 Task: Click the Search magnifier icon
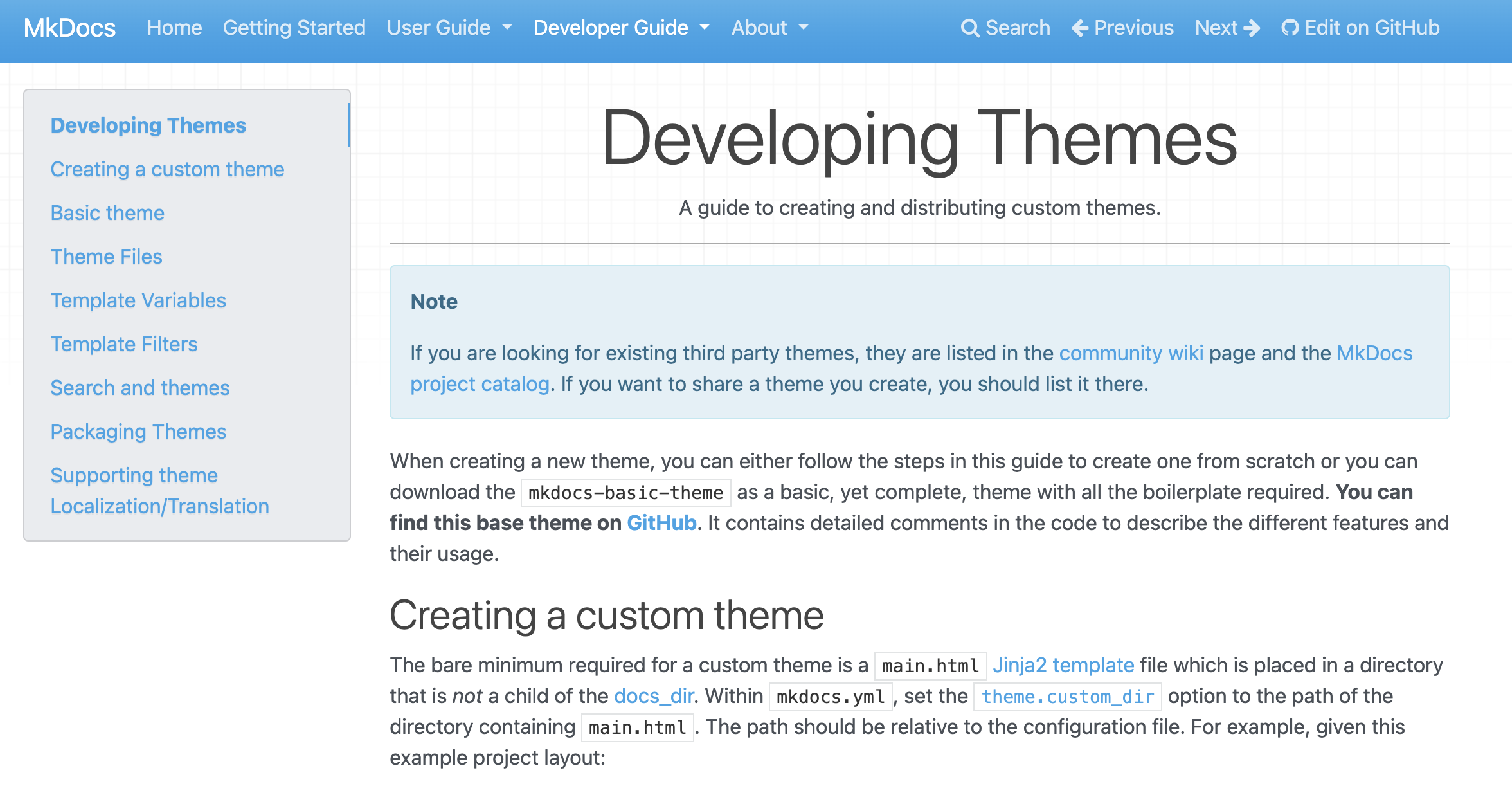(x=970, y=28)
